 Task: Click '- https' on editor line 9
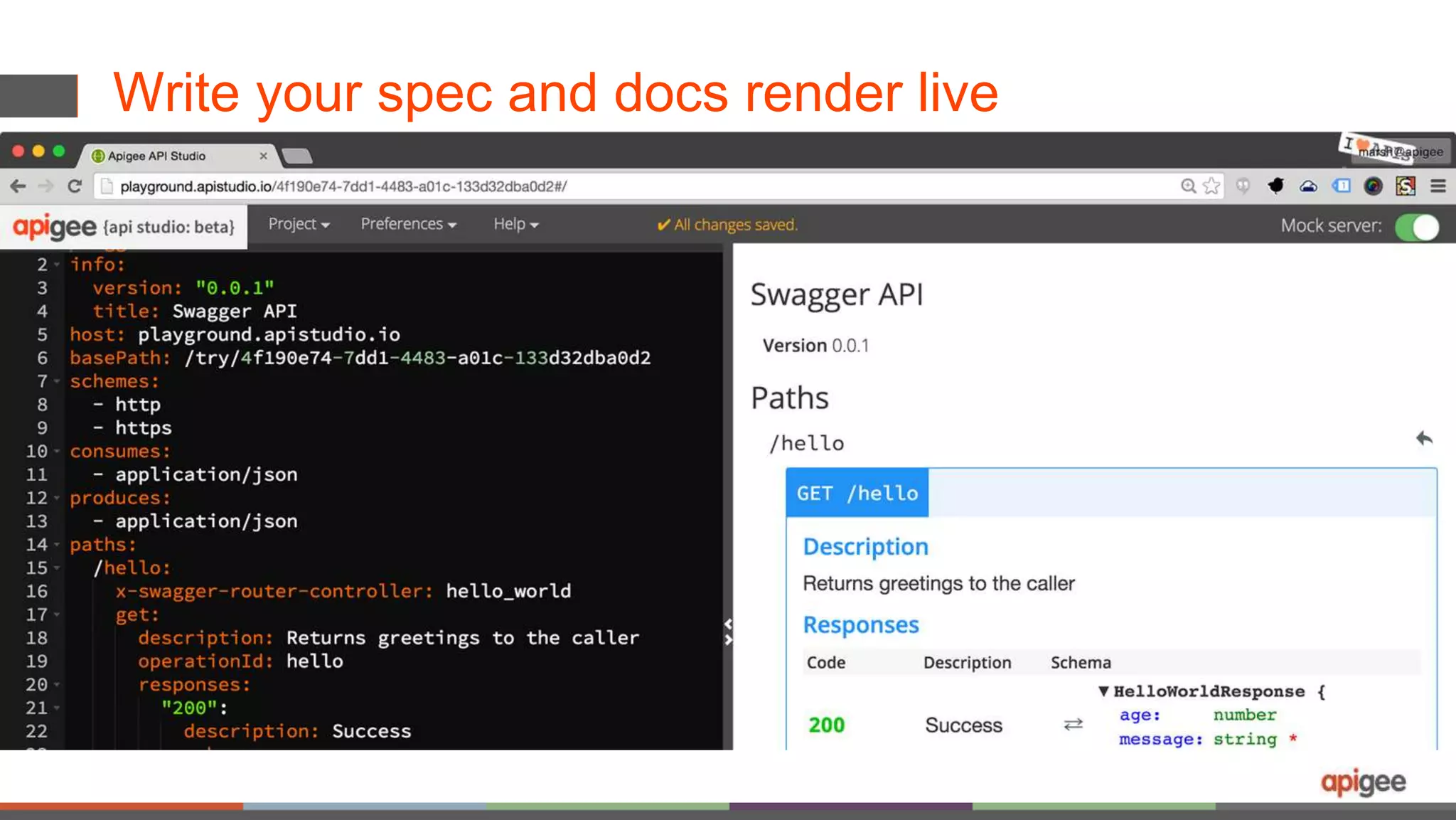(132, 428)
